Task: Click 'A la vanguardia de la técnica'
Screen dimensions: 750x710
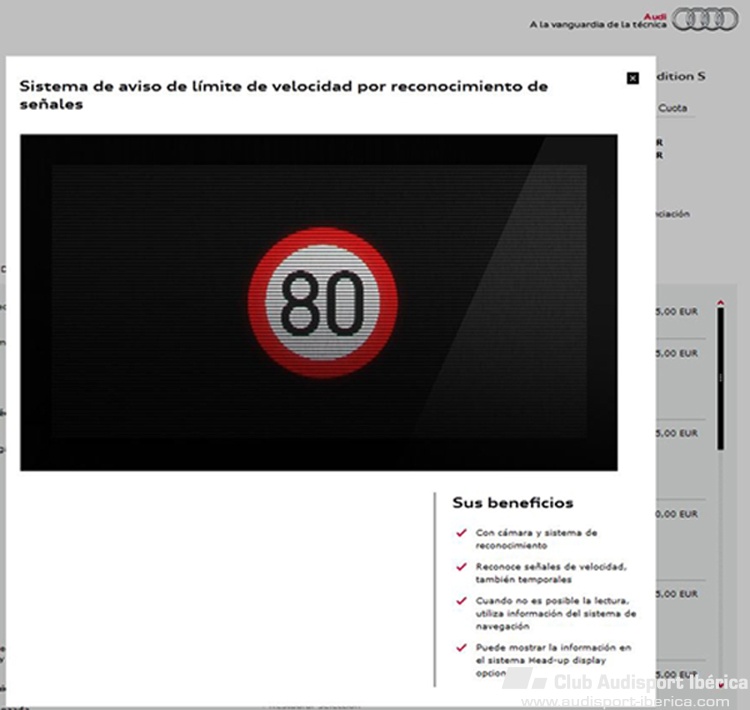Action: 597,25
